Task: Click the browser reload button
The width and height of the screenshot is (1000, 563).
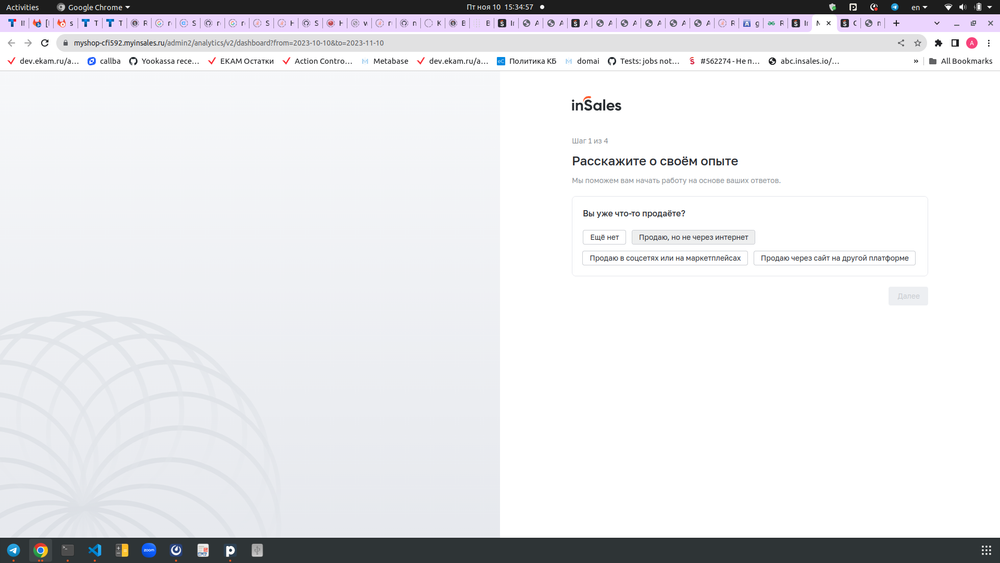Action: (45, 43)
